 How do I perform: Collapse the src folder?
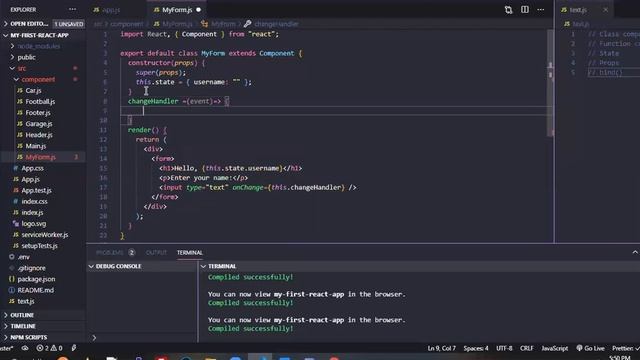click(22, 69)
